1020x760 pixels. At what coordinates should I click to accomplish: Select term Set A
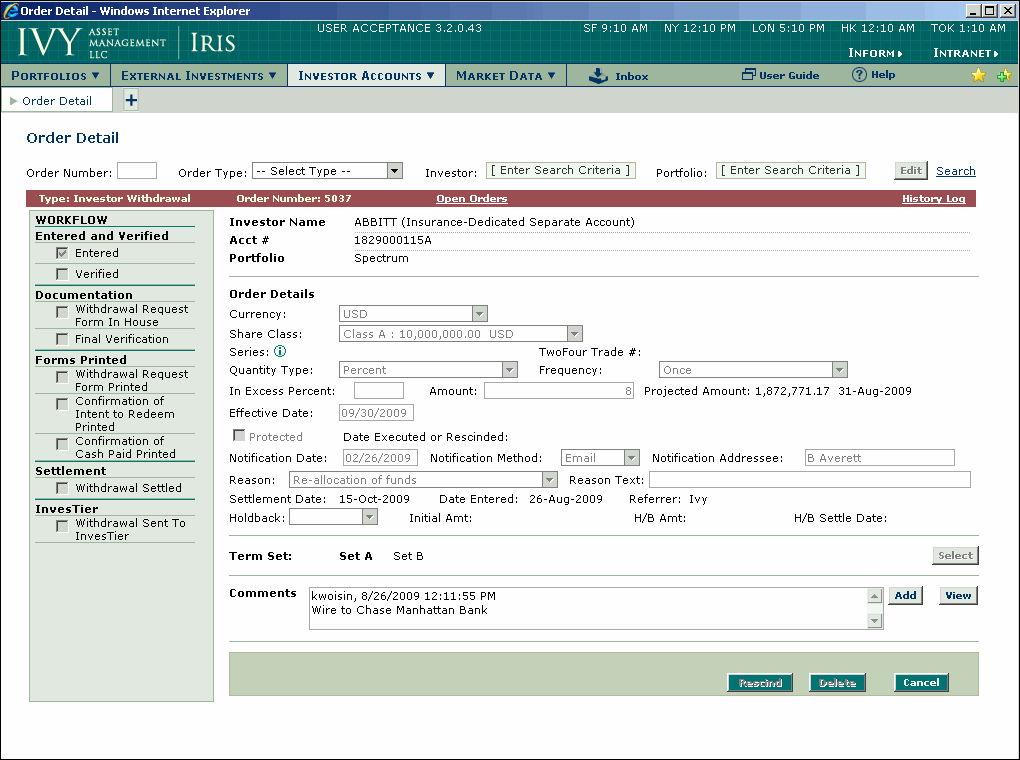(356, 556)
